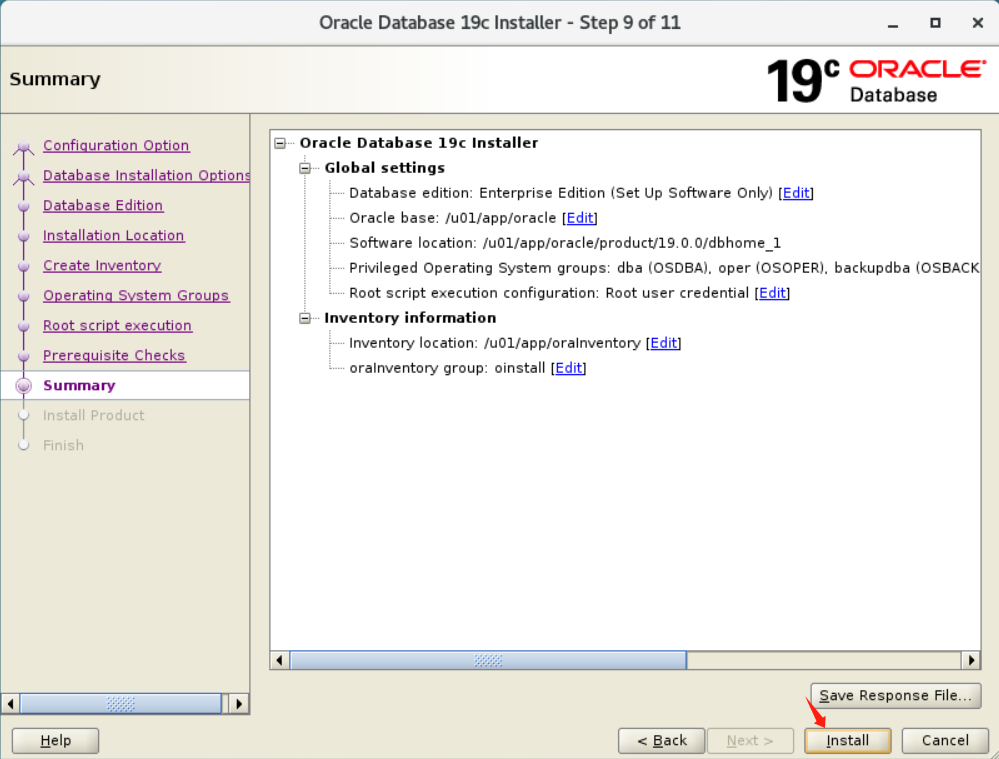Go to Root script execution step
This screenshot has width=999, height=759.
coord(117,325)
